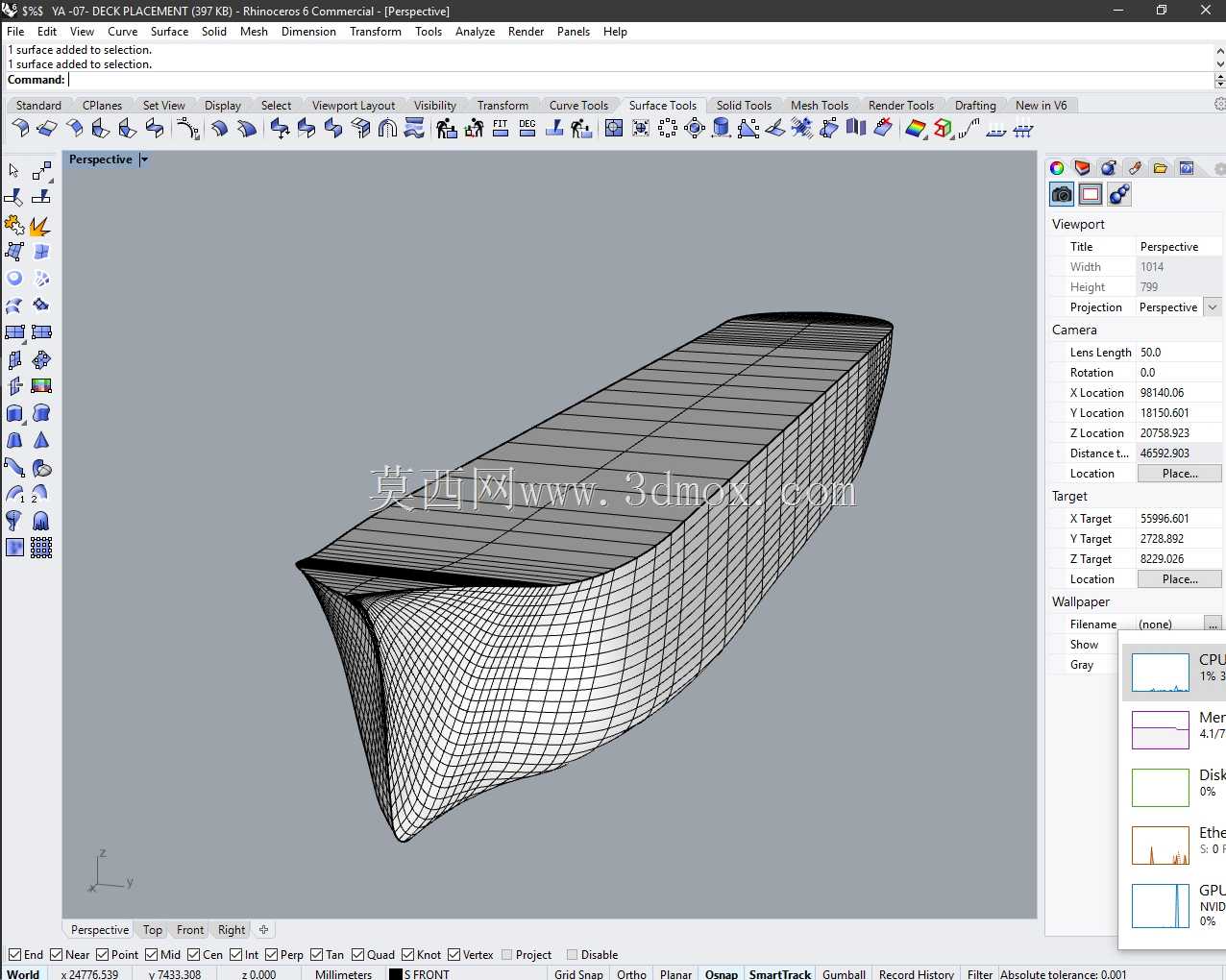
Task: Open the Projection dropdown in Viewport properties
Action: point(1213,307)
